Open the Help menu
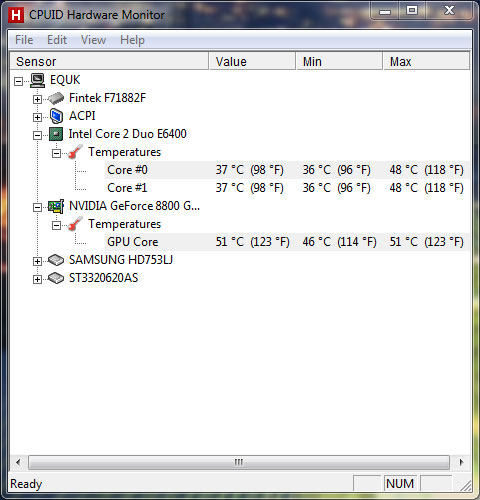Image resolution: width=480 pixels, height=500 pixels. click(132, 40)
